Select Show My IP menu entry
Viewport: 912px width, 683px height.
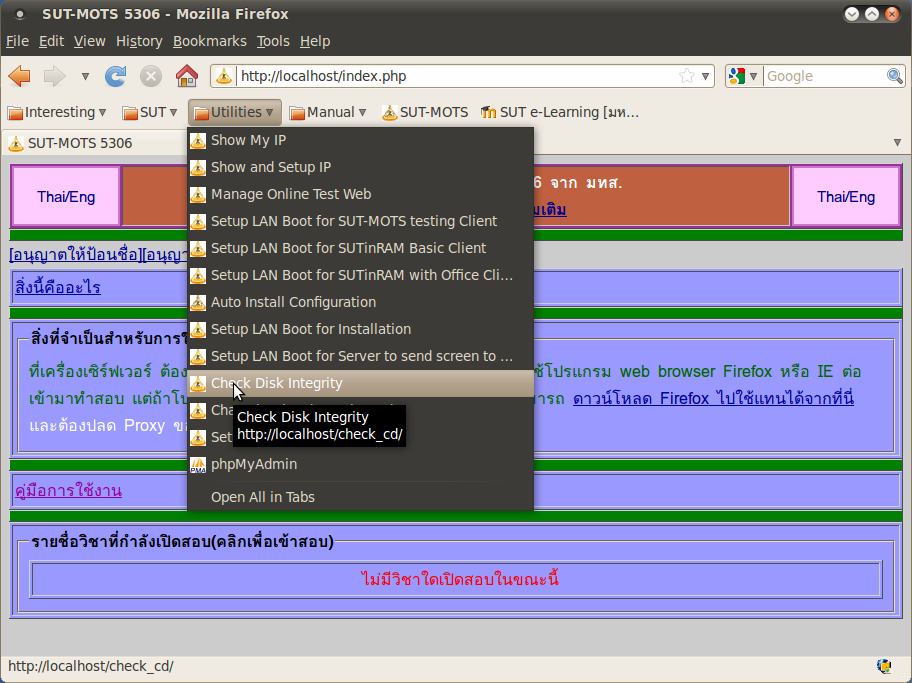(x=360, y=140)
